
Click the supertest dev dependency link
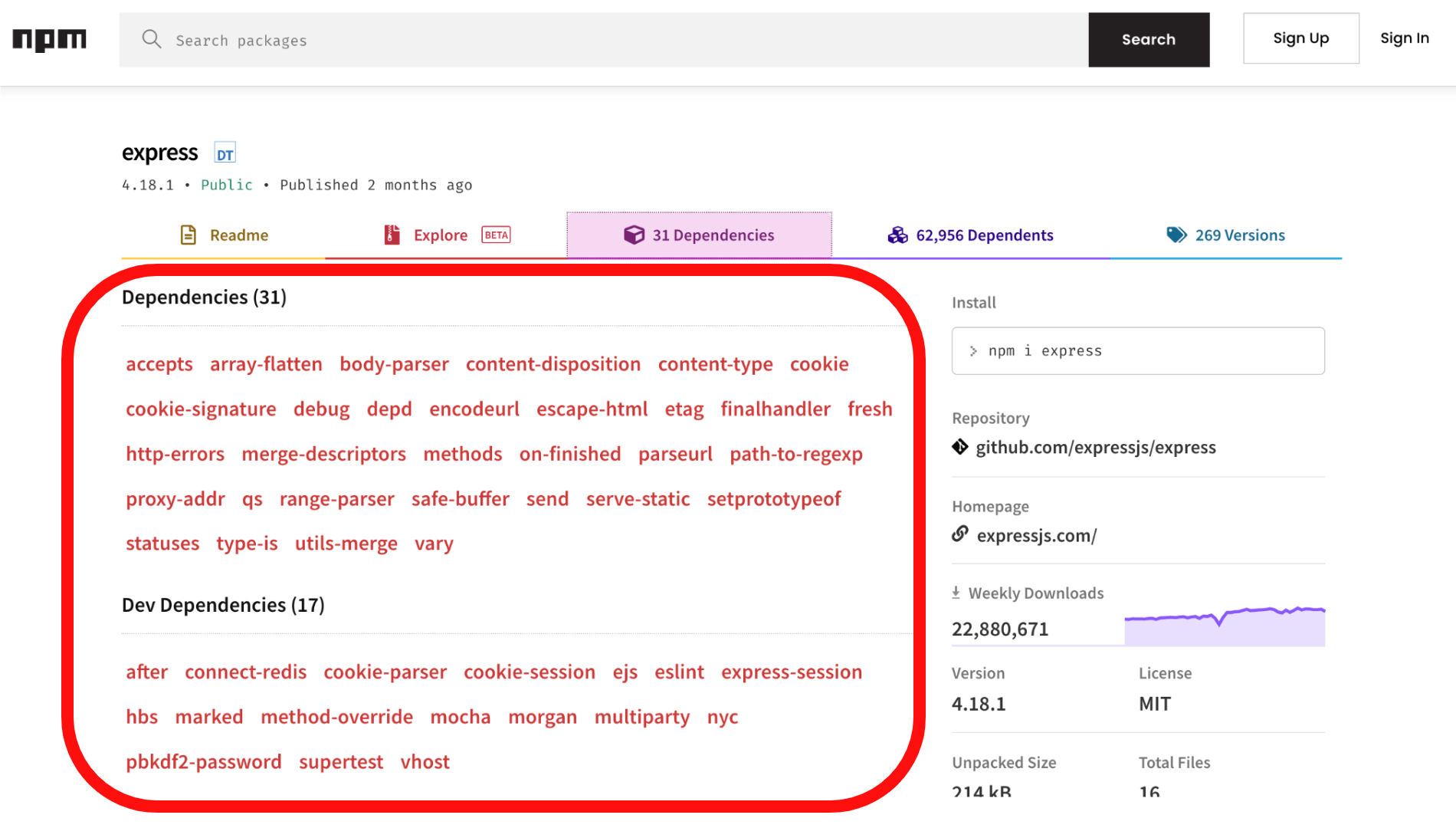tap(341, 762)
